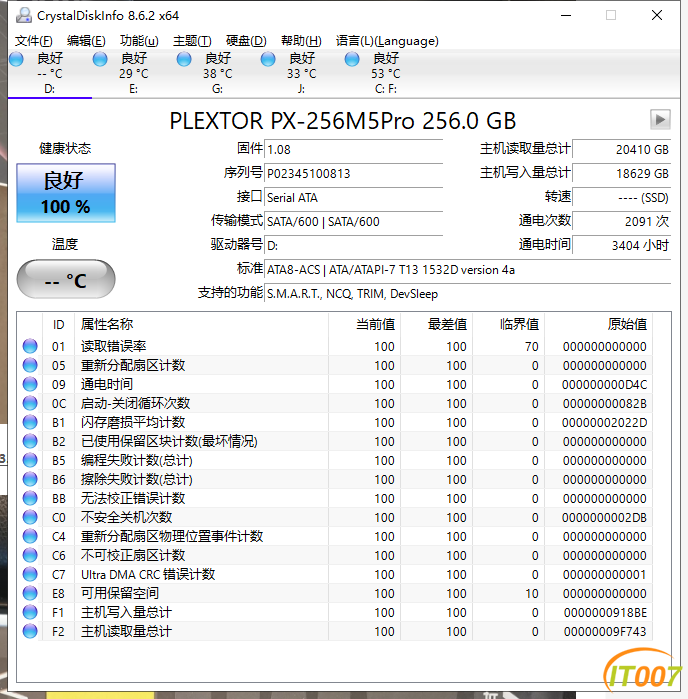688x699 pixels.
Task: Click the status orb of attribute B2 已使用保留区块计数
Action: tap(30, 441)
